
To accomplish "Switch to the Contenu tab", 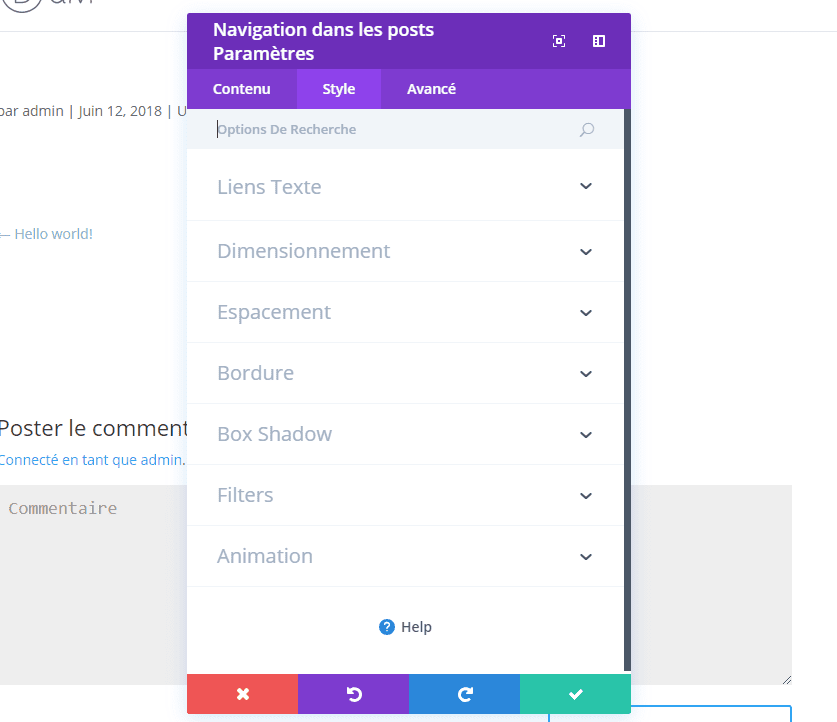I will pyautogui.click(x=241, y=89).
